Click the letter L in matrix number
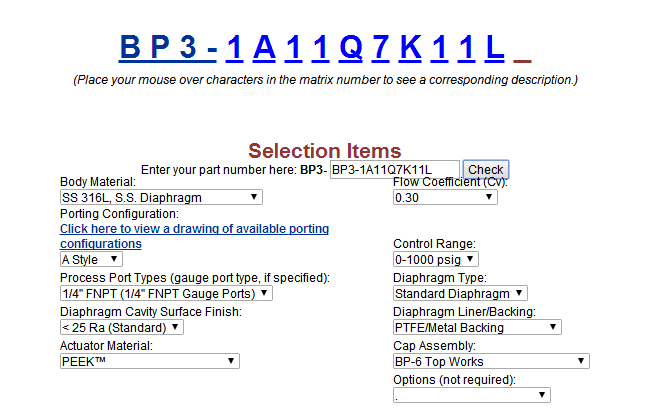The width and height of the screenshot is (653, 412). click(495, 47)
